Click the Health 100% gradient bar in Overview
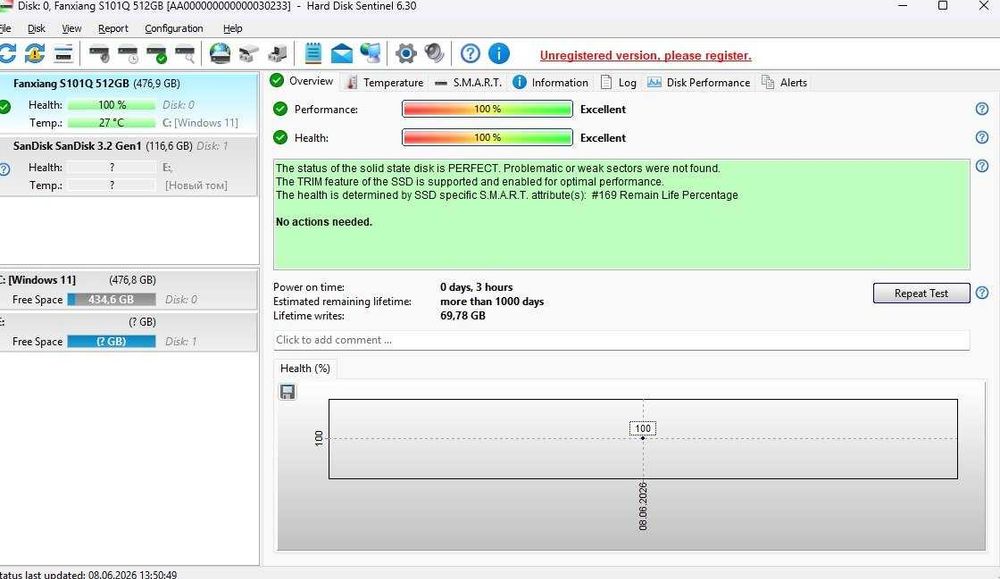This screenshot has width=1000, height=579. [487, 138]
